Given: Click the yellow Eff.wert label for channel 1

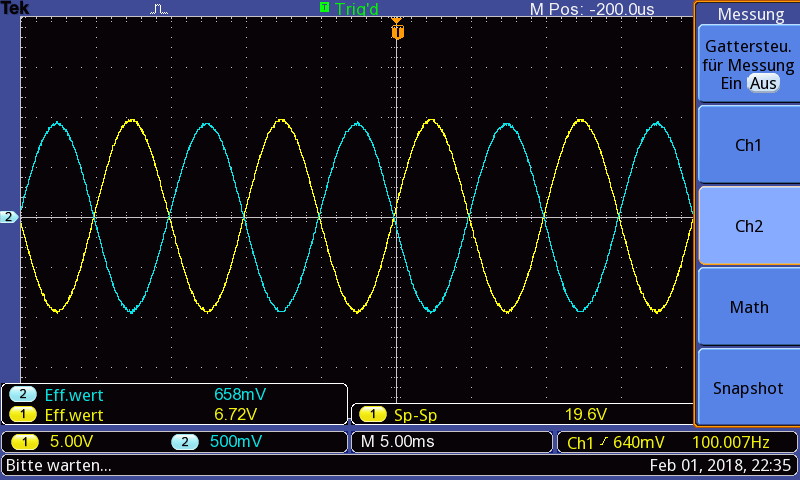Looking at the screenshot, I should pos(74,415).
